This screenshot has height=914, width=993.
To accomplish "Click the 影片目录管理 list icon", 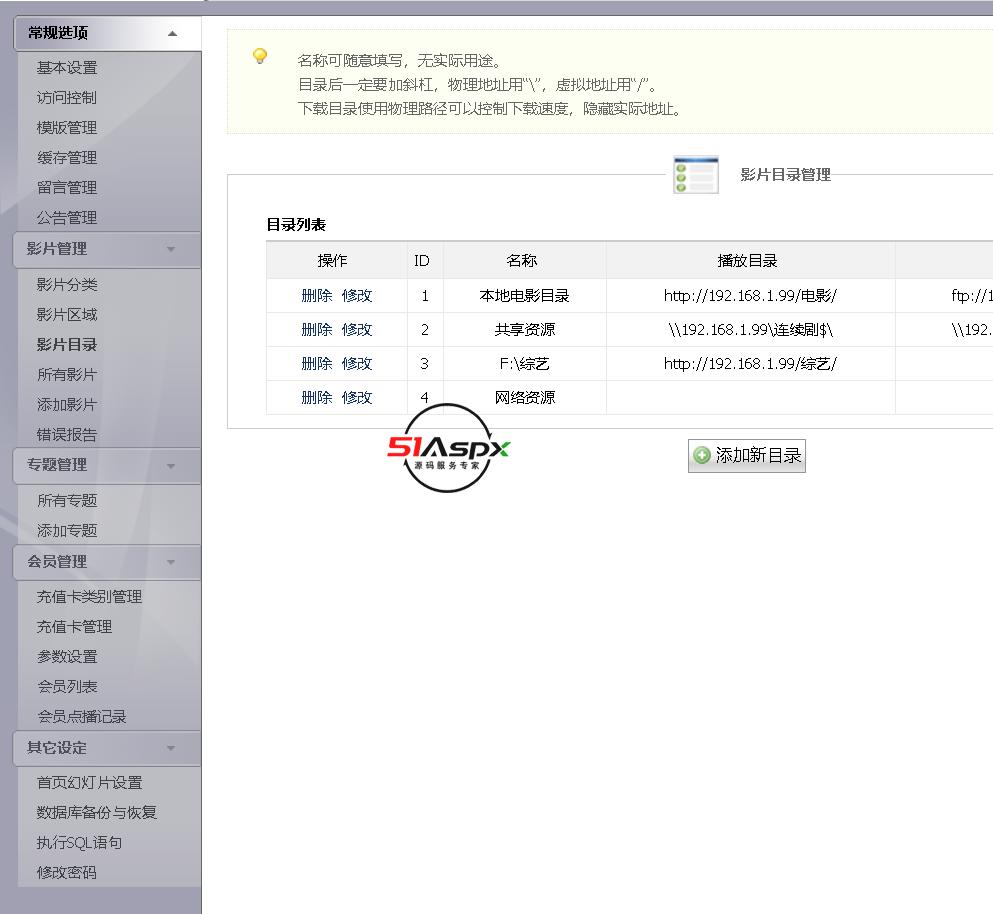I will coord(695,175).
